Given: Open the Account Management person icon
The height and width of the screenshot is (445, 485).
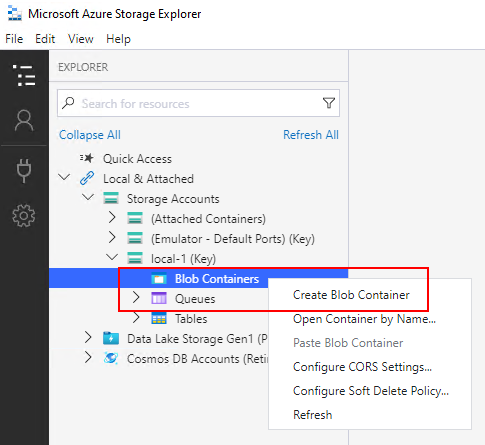Looking at the screenshot, I should 24,121.
